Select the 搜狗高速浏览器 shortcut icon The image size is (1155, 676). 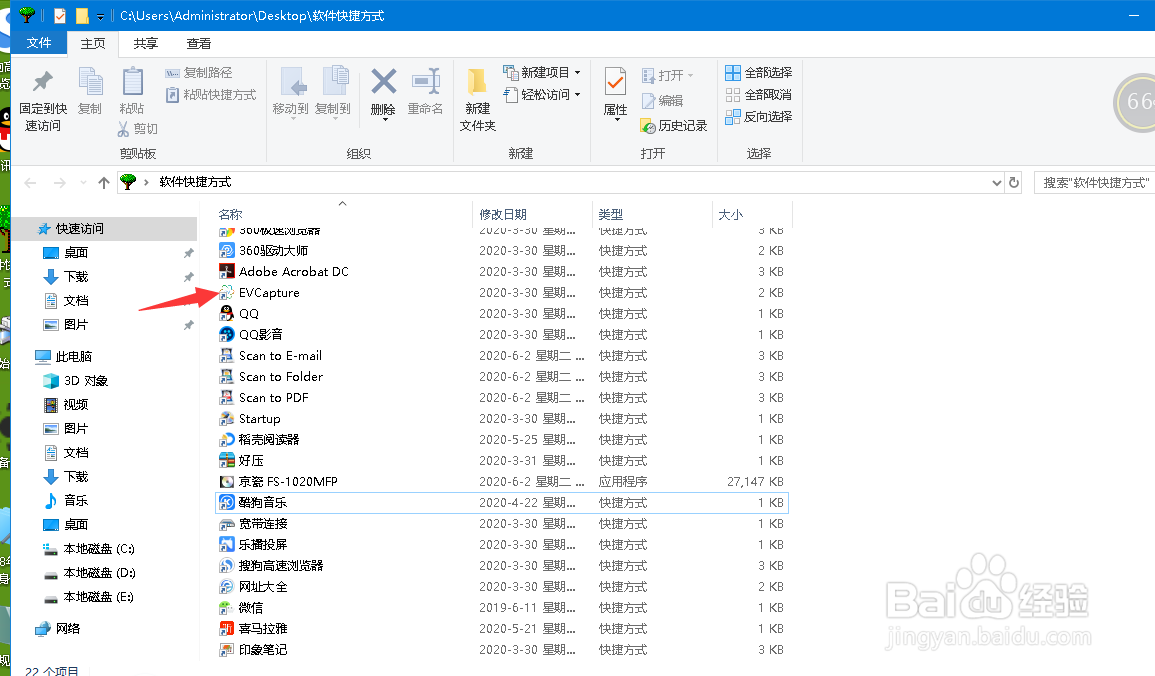click(227, 566)
